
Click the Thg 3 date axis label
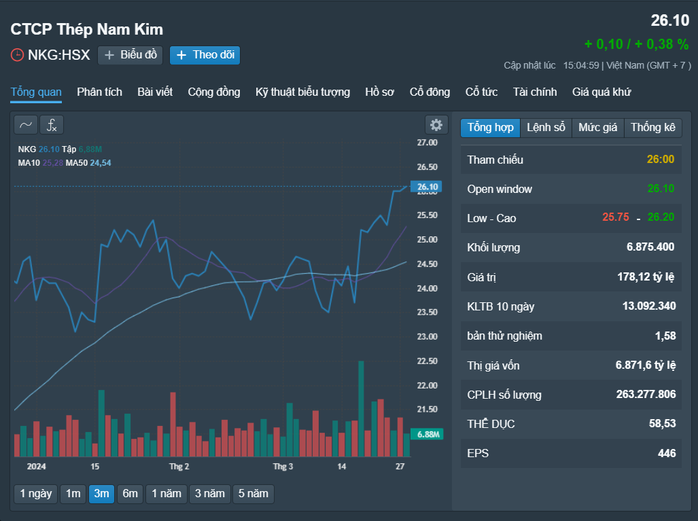click(x=283, y=466)
